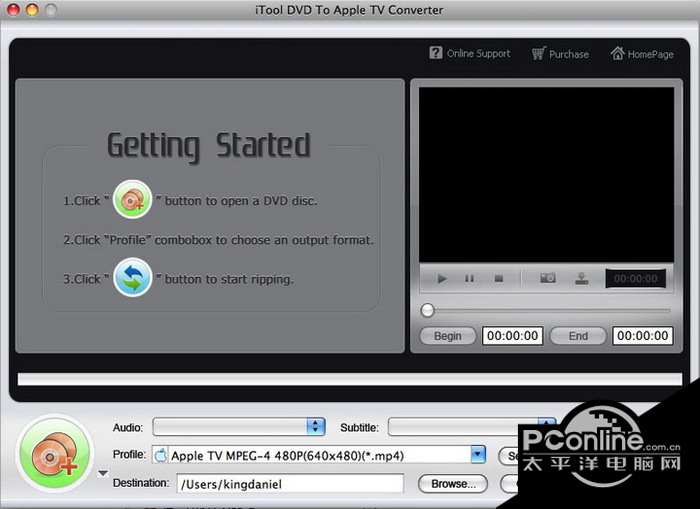
Task: Click the Online Support question mark icon
Action: pyautogui.click(x=435, y=53)
